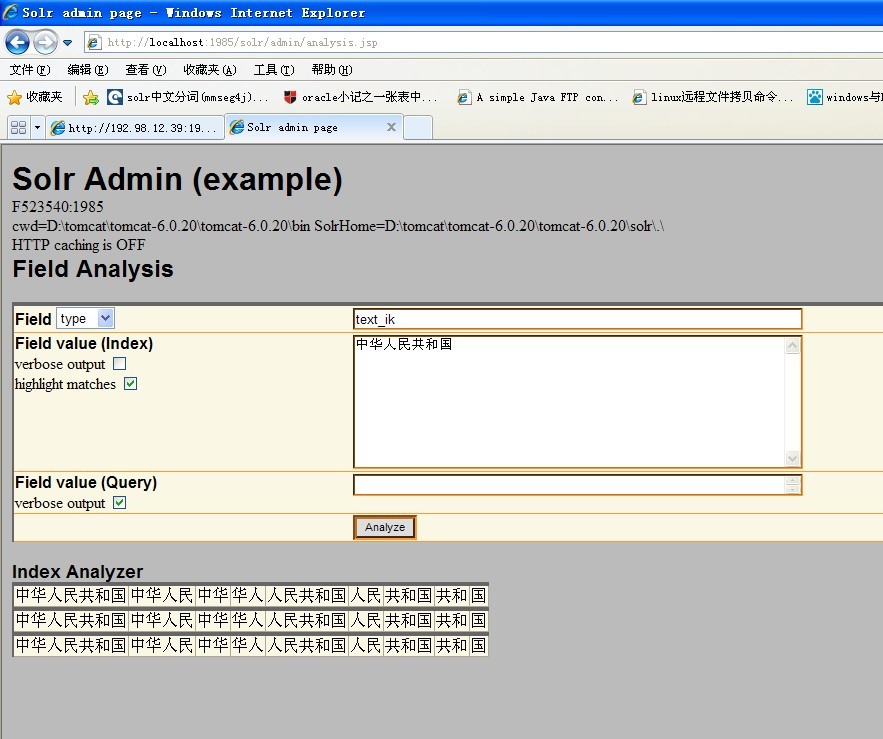Click the page icon in the address bar
Screen dimensions: 883x739
click(x=94, y=42)
